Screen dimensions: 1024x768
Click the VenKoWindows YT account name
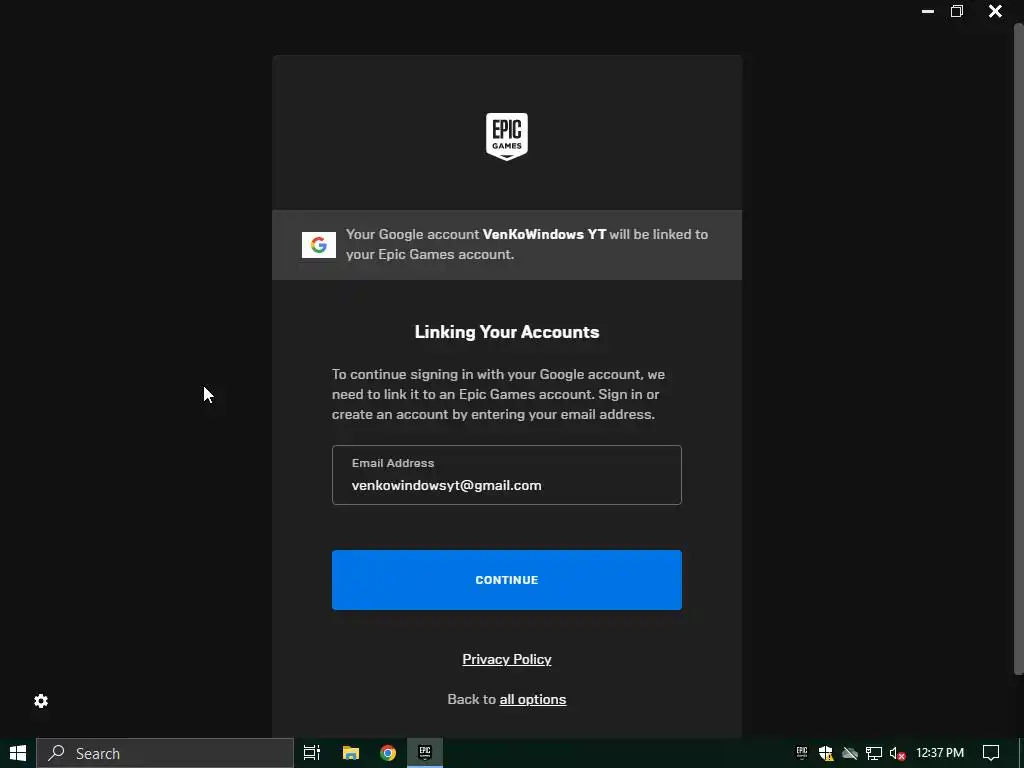544,234
